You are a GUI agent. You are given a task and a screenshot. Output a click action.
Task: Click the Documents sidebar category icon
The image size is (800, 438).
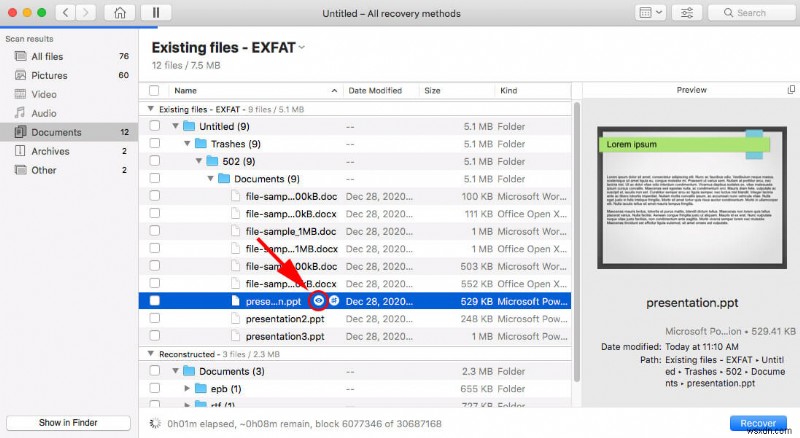click(x=20, y=132)
